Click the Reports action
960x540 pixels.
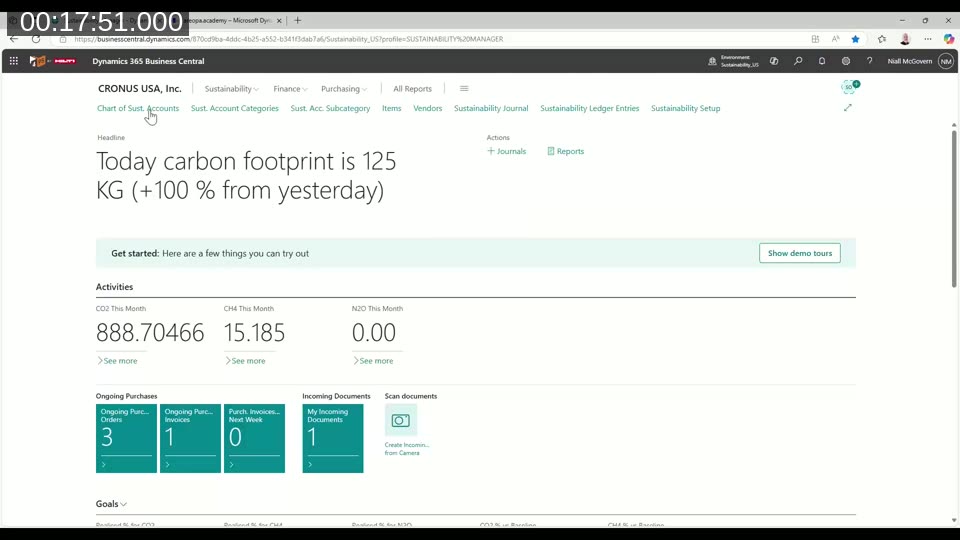click(x=566, y=151)
